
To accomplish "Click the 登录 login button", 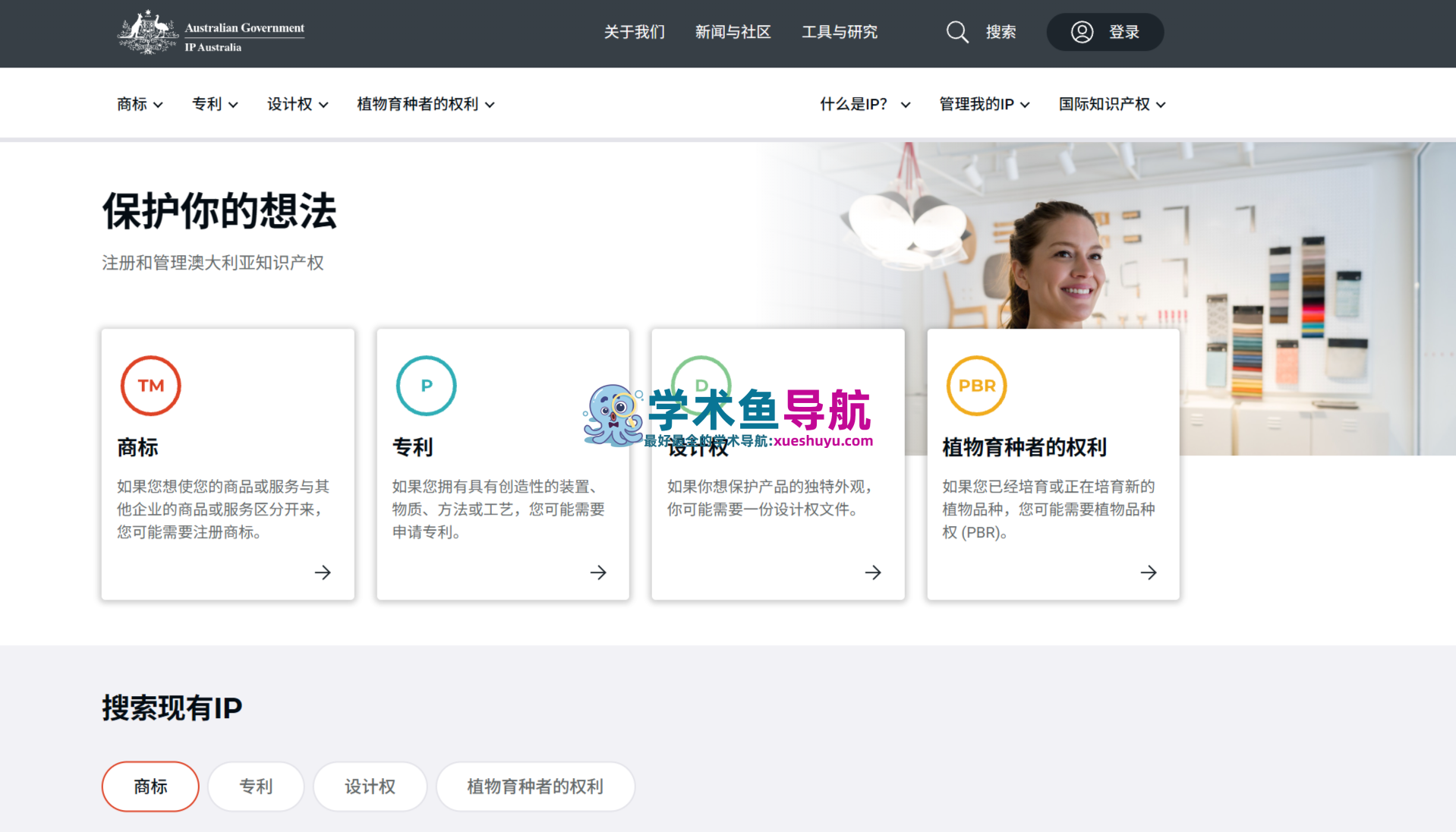I will point(1105,32).
